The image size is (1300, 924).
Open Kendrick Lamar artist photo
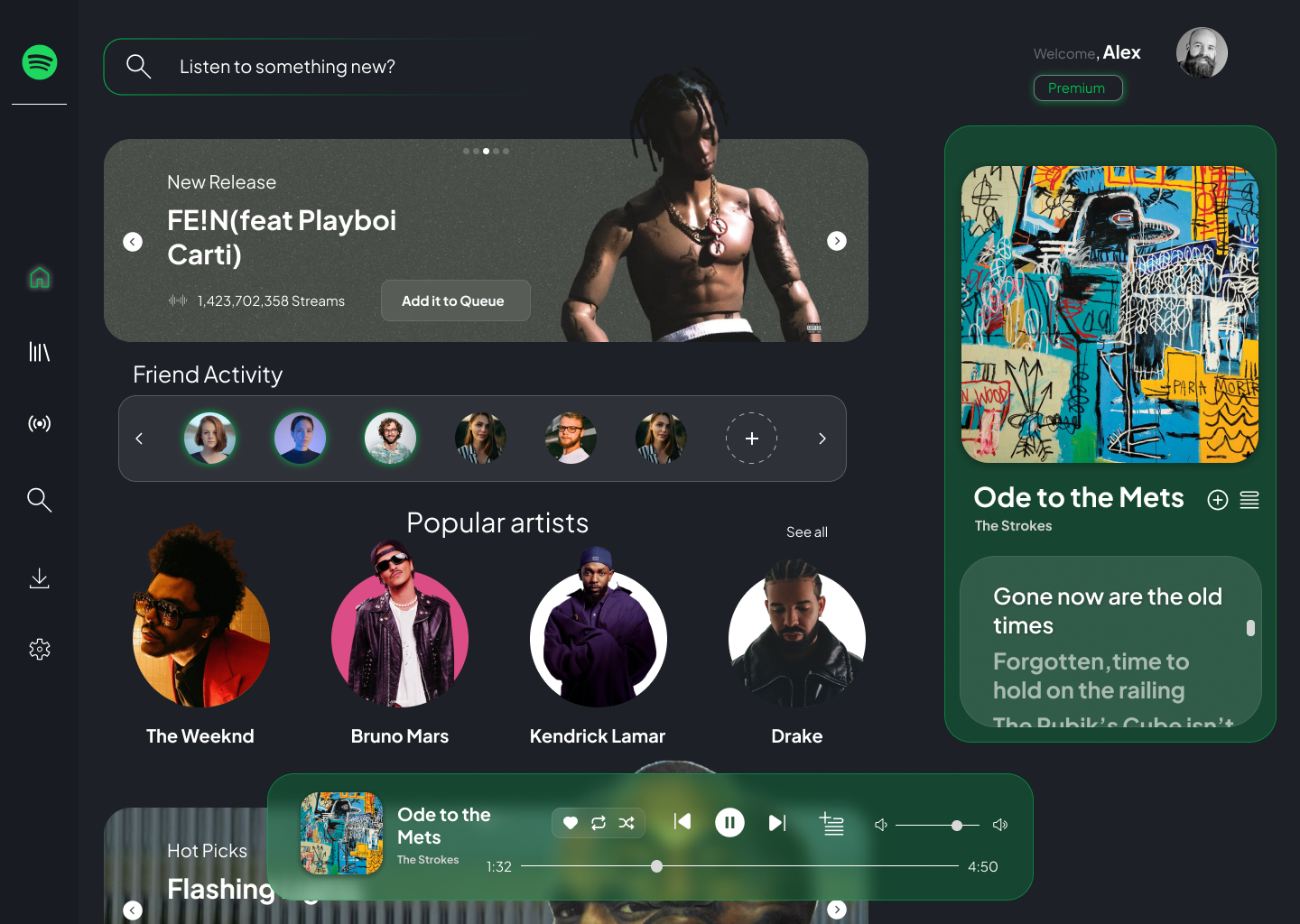599,630
